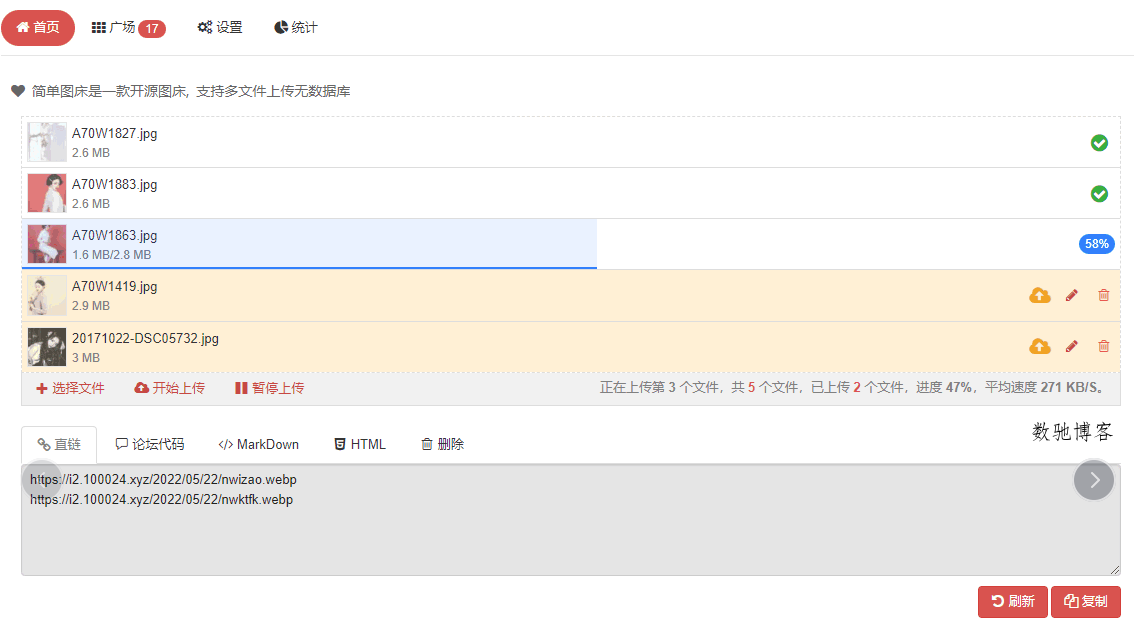1134x632 pixels.
Task: Click the left arrow circle button
Action: click(x=41, y=480)
